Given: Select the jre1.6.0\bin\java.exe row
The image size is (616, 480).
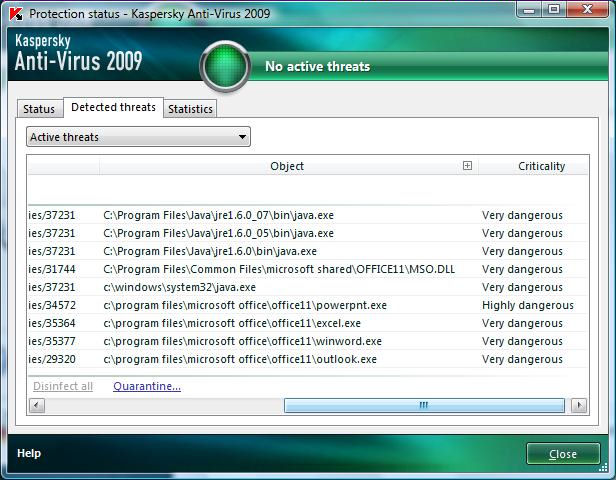Looking at the screenshot, I should (x=308, y=251).
